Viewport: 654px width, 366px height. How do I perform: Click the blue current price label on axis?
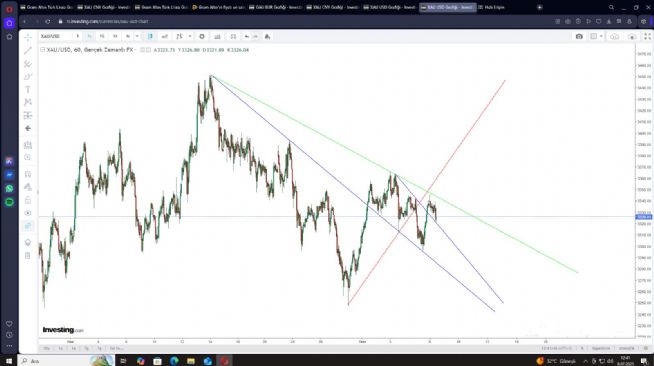click(644, 217)
